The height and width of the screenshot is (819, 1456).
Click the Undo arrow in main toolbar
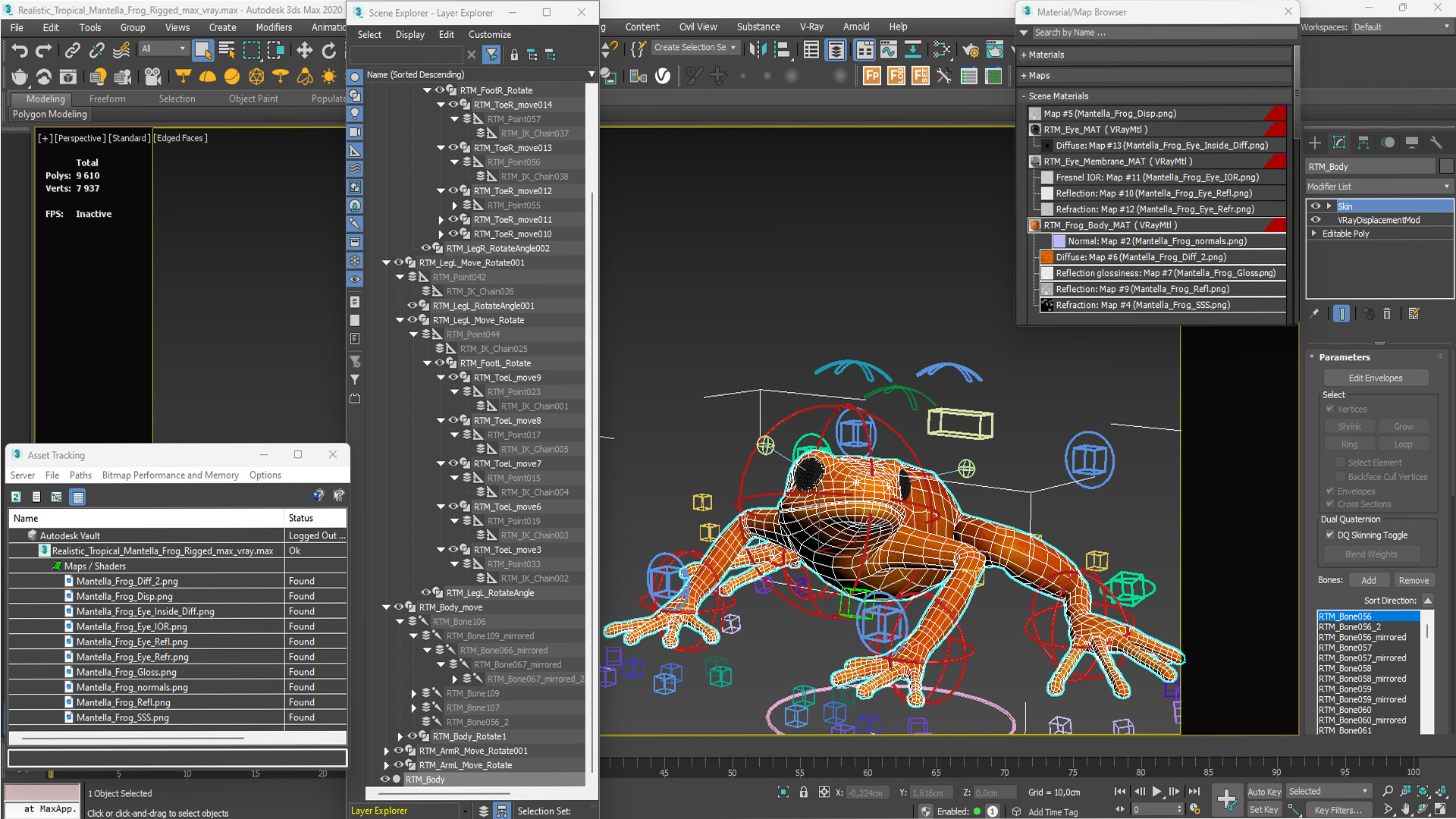(x=20, y=50)
